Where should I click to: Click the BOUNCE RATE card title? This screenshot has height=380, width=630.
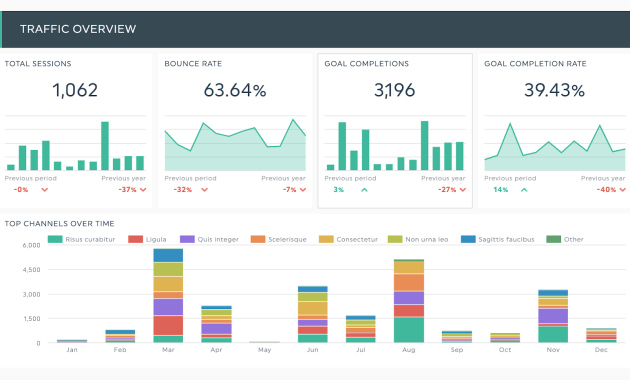pos(193,63)
